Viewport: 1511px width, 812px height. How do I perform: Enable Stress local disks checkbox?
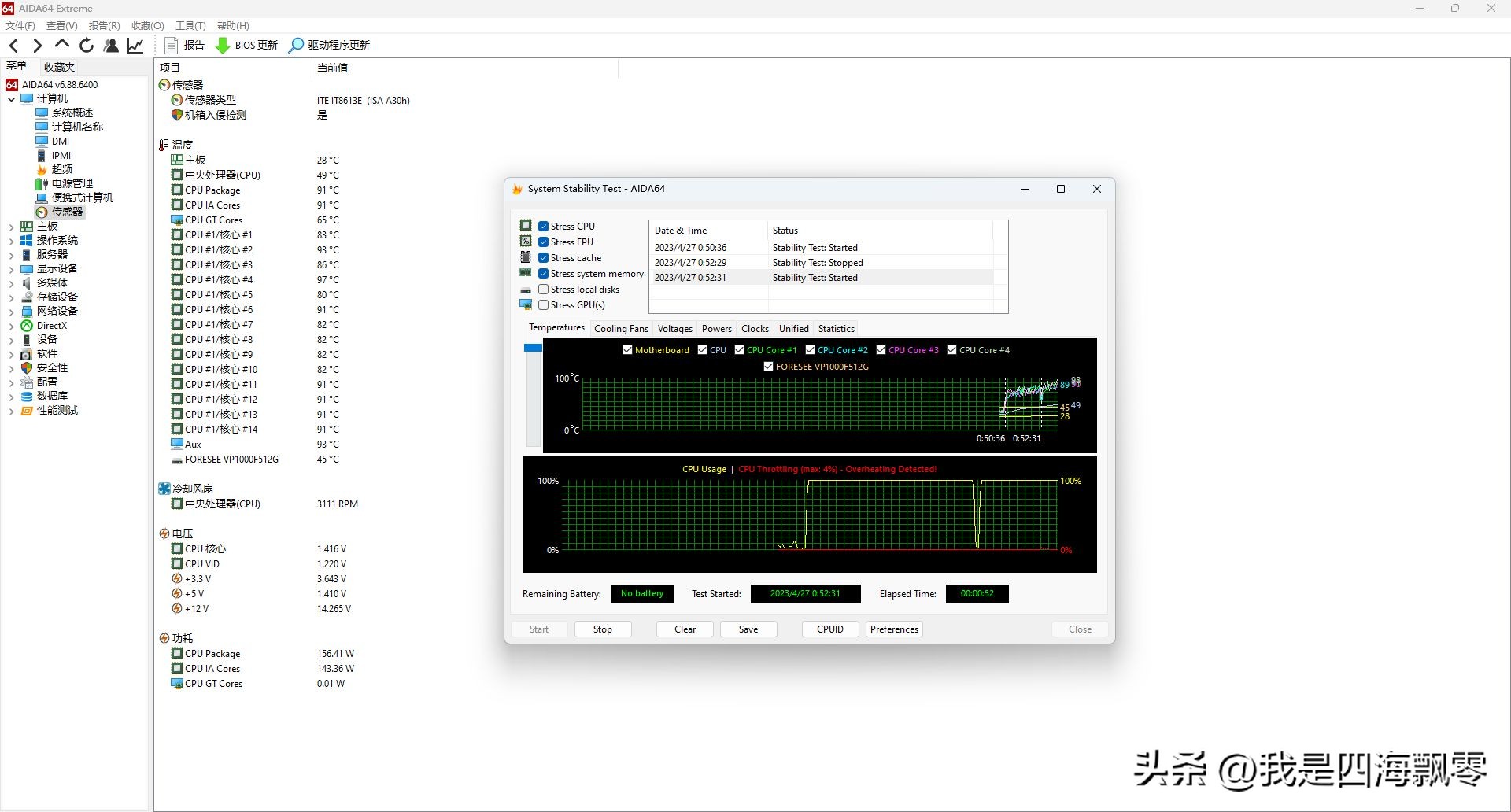tap(544, 290)
